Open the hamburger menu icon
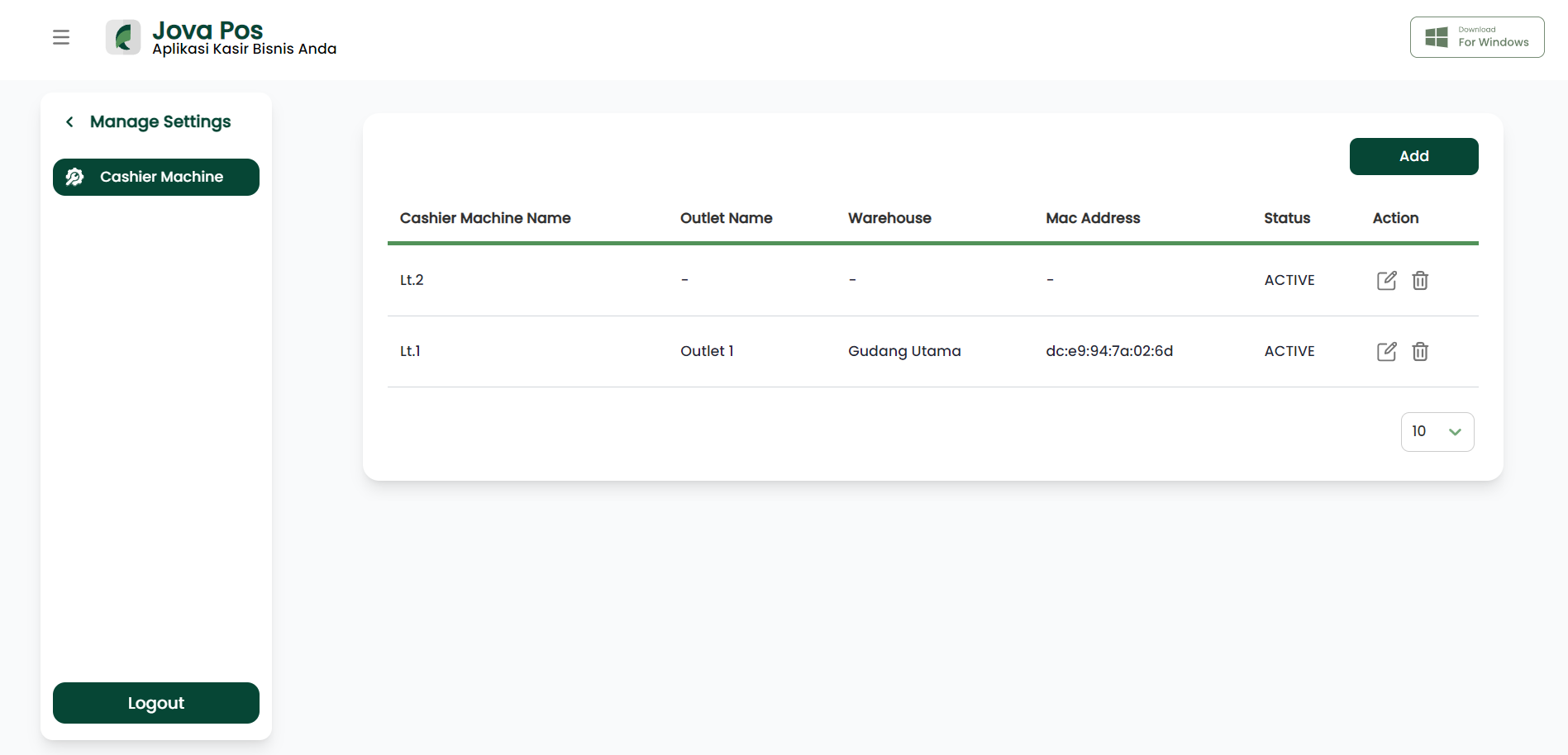This screenshot has height=755, width=1568. pos(61,37)
